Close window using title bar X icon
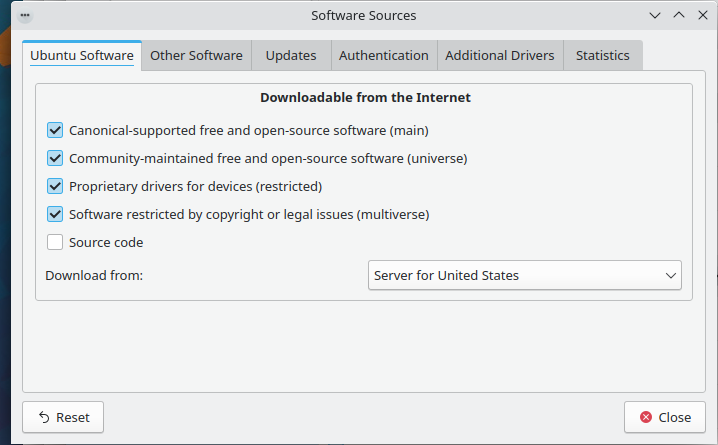 pyautogui.click(x=701, y=16)
